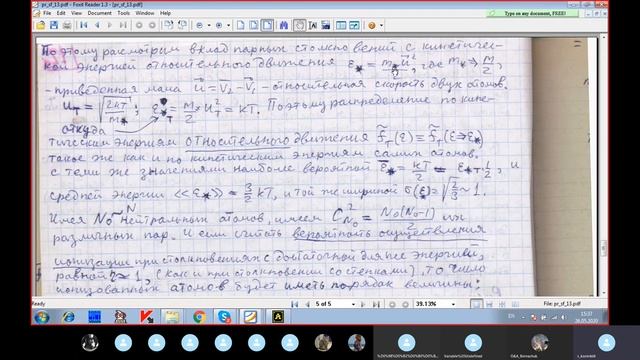Toggle continuous page layout in status bar
640x360 pixels.
tap(489, 304)
